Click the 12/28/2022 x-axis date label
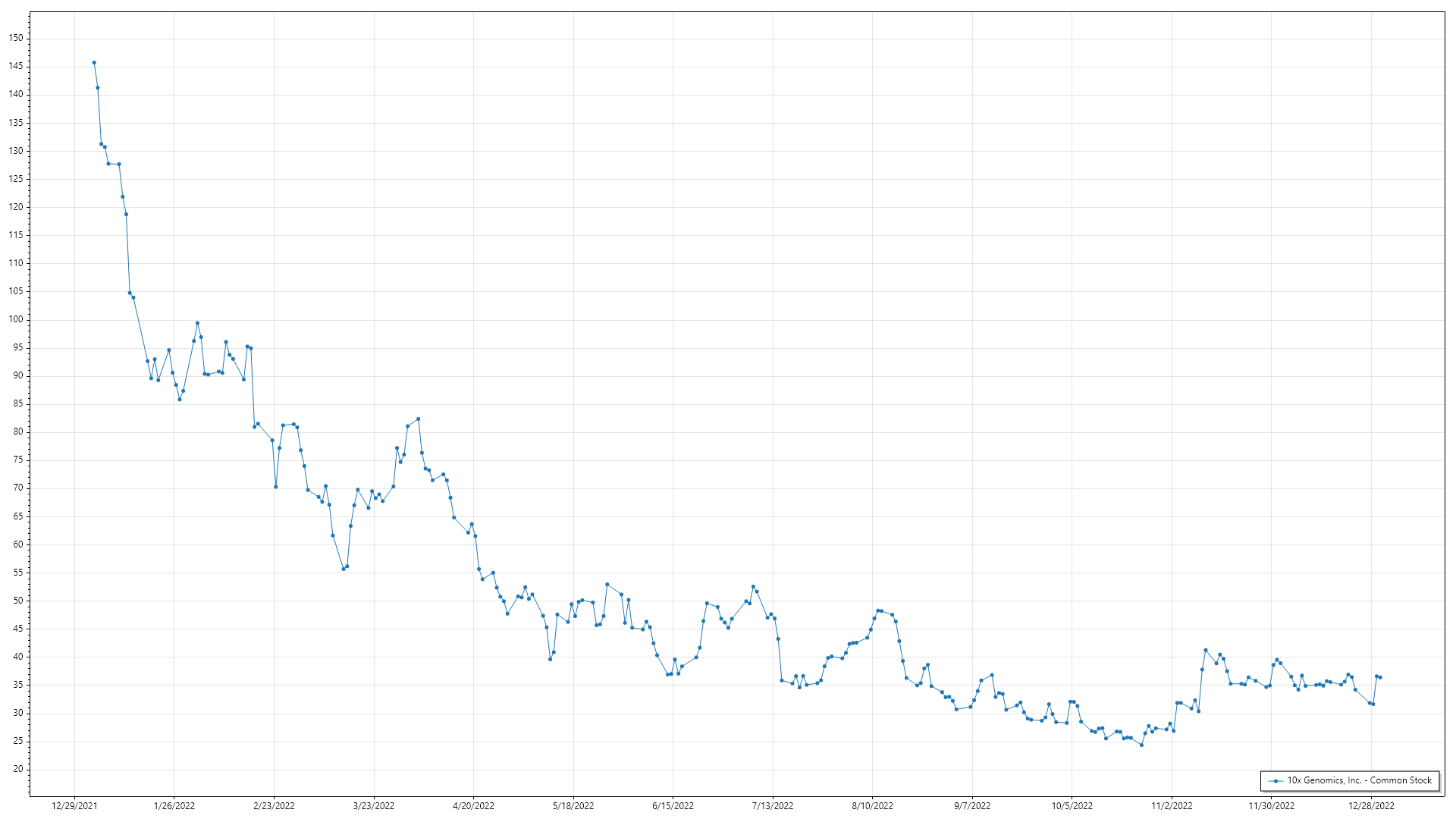 1371,805
